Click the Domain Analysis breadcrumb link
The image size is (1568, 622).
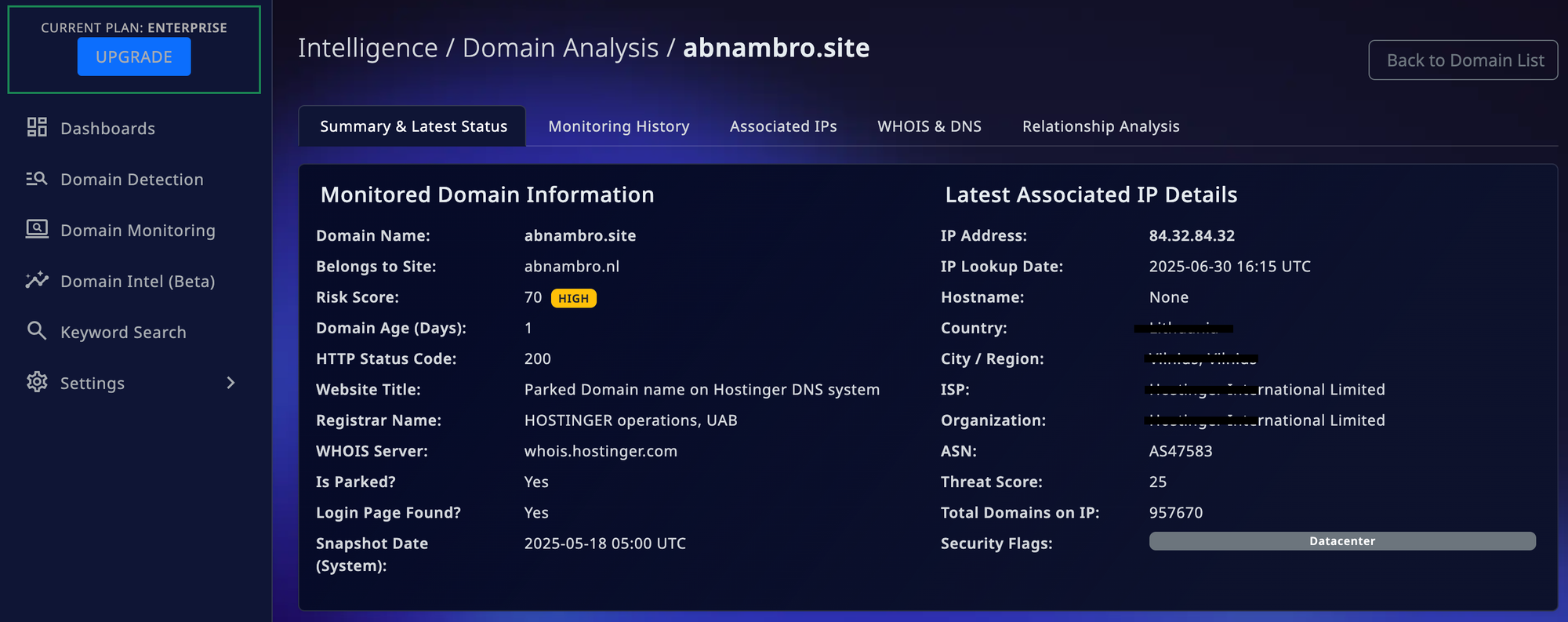561,48
